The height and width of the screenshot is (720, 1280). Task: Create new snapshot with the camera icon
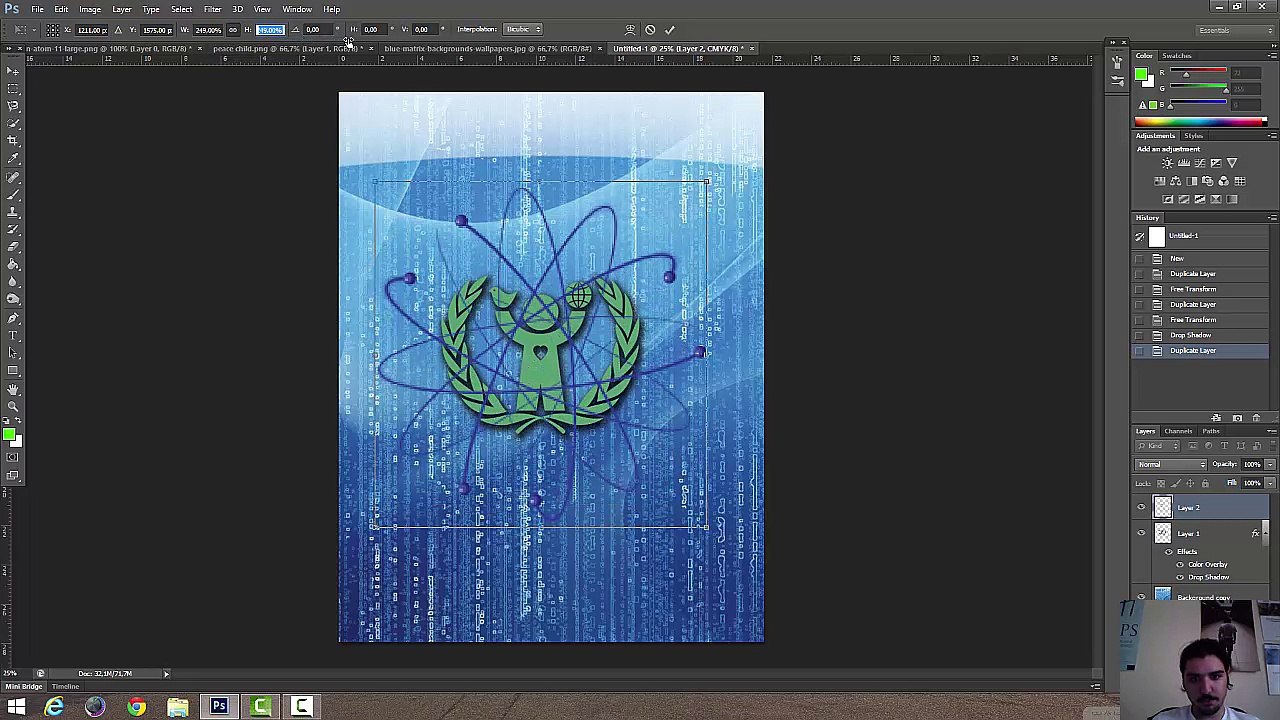click(x=1237, y=418)
